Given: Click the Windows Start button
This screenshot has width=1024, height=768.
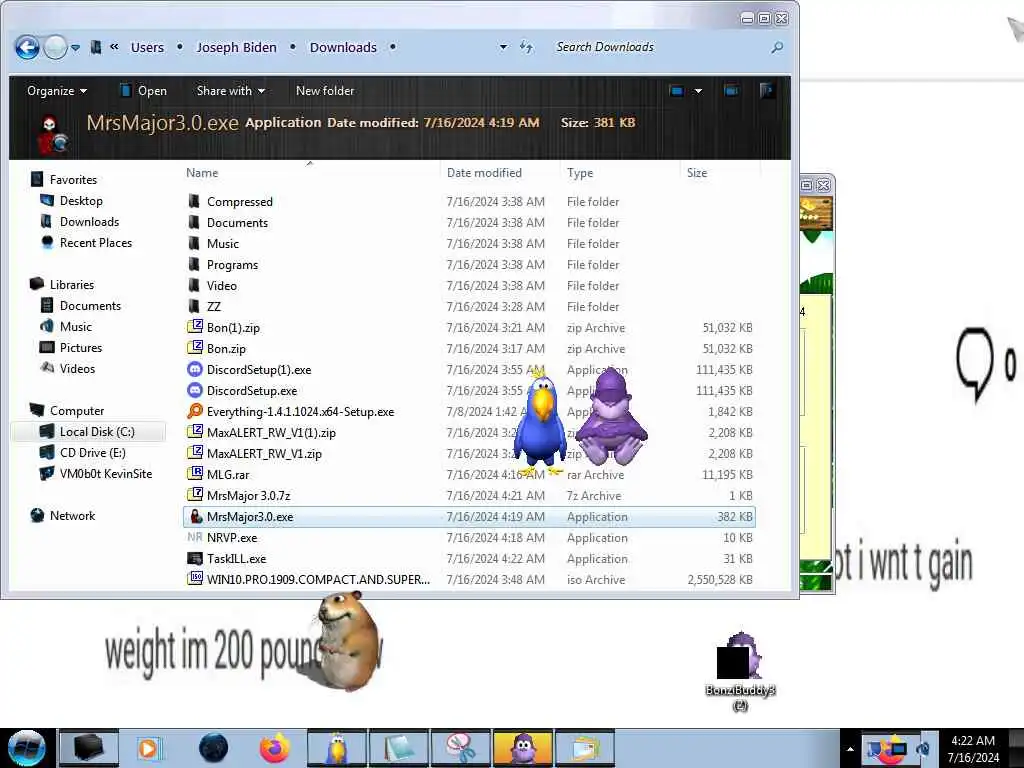Looking at the screenshot, I should coord(27,747).
